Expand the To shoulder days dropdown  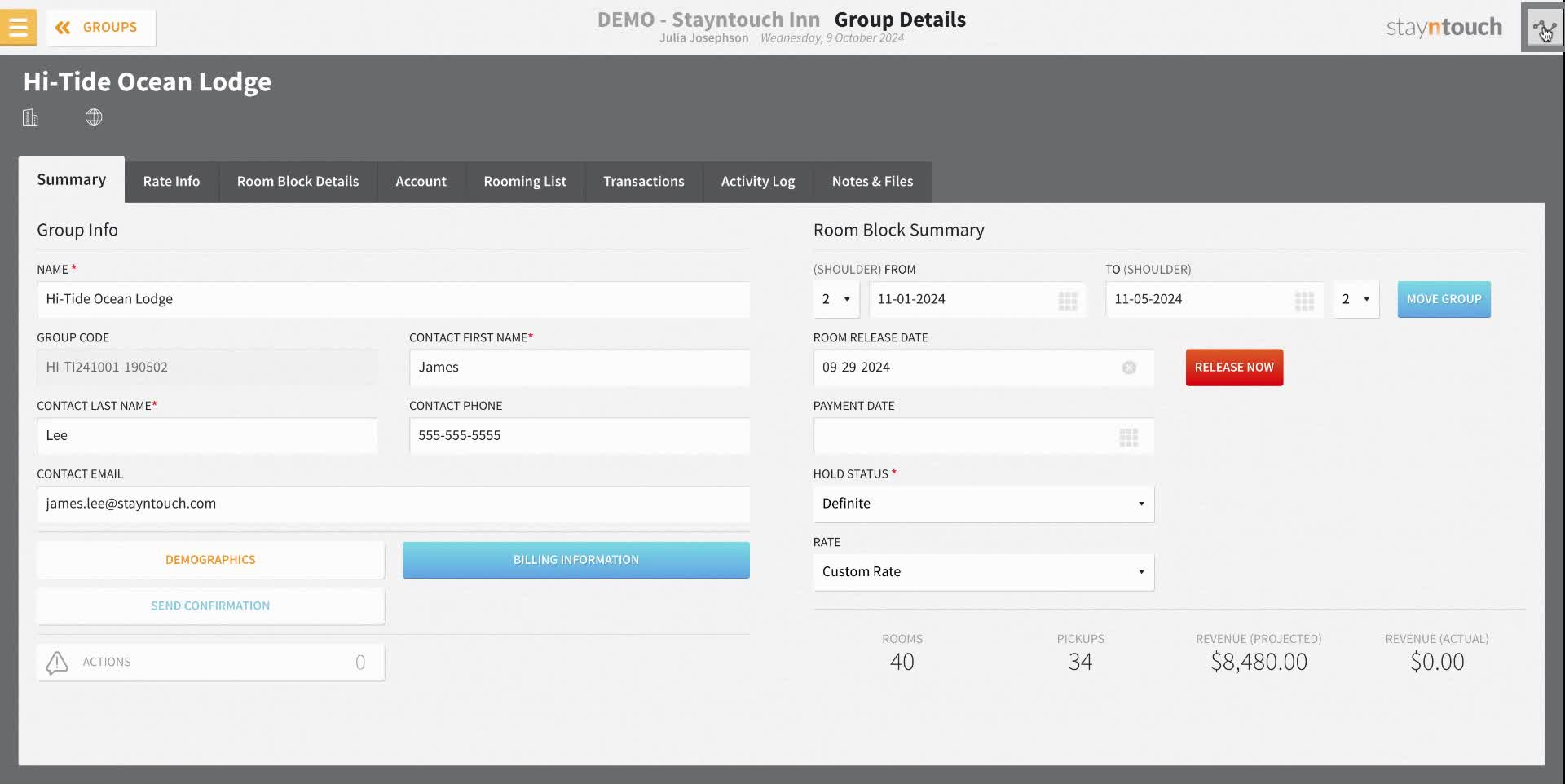pos(1356,299)
